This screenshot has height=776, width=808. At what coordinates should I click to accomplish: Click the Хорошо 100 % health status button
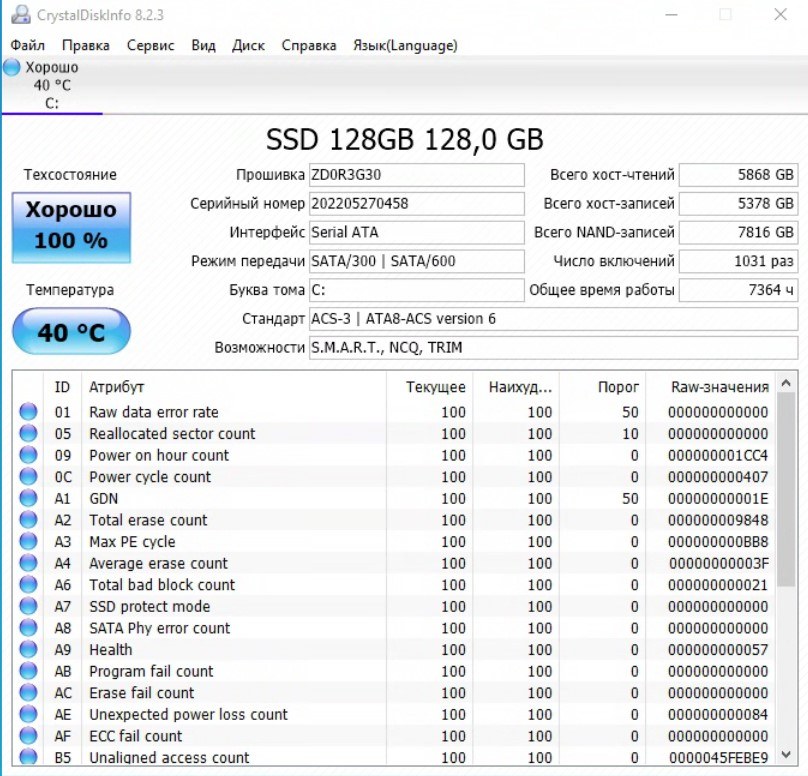tap(71, 226)
